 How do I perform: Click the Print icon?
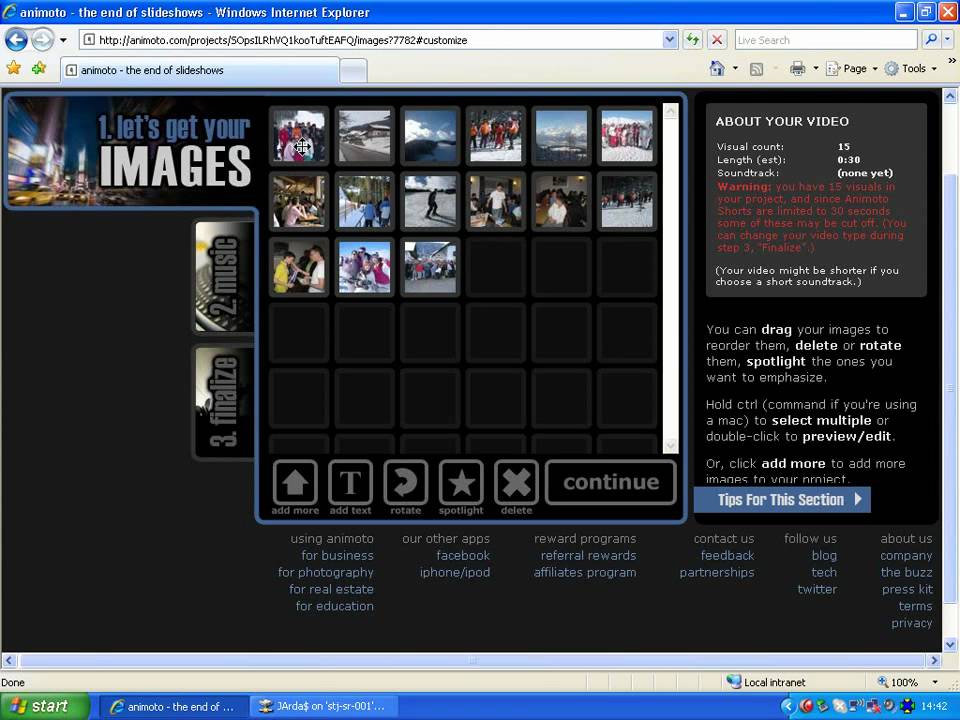pos(797,69)
